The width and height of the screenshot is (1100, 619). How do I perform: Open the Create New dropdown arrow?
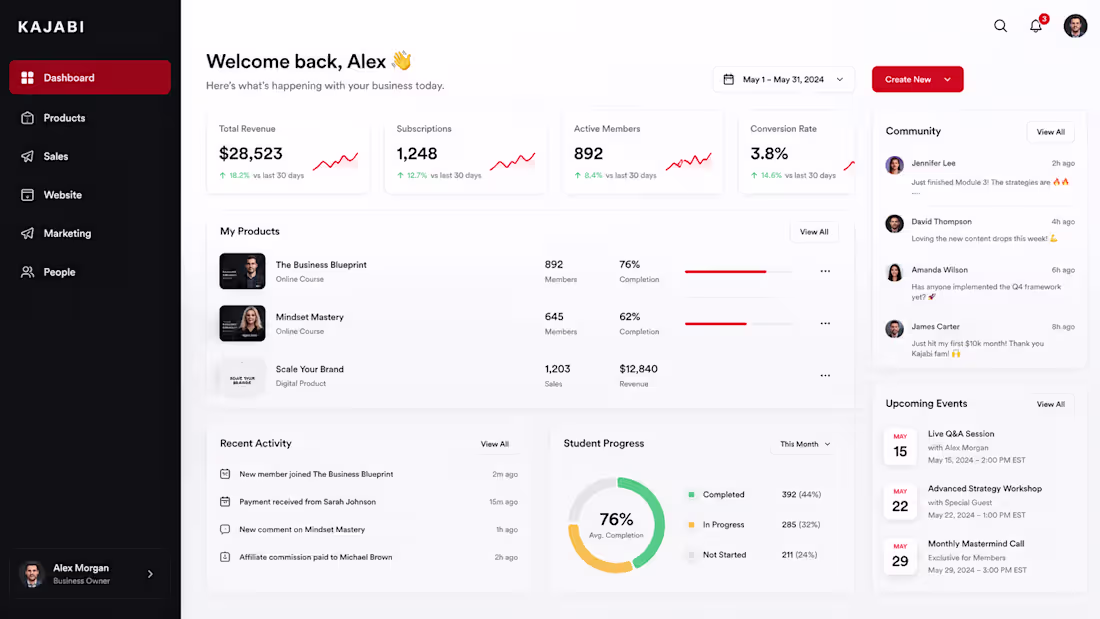947,79
